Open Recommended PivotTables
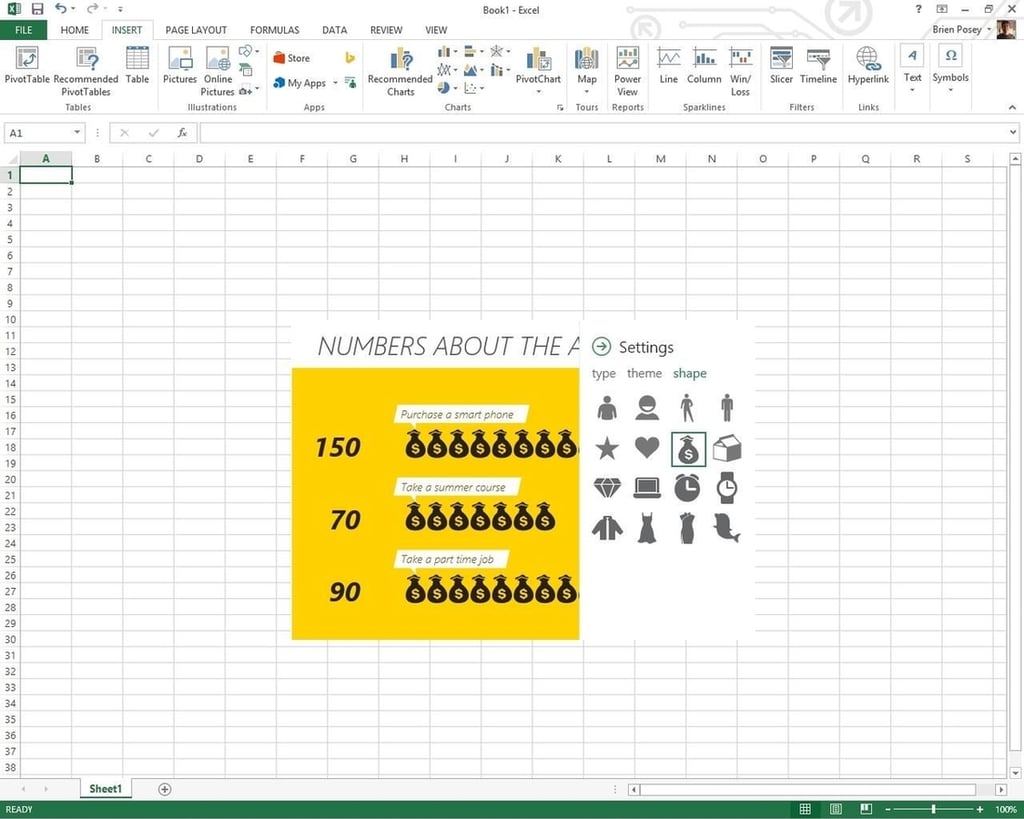Image resolution: width=1024 pixels, height=819 pixels. coord(86,71)
